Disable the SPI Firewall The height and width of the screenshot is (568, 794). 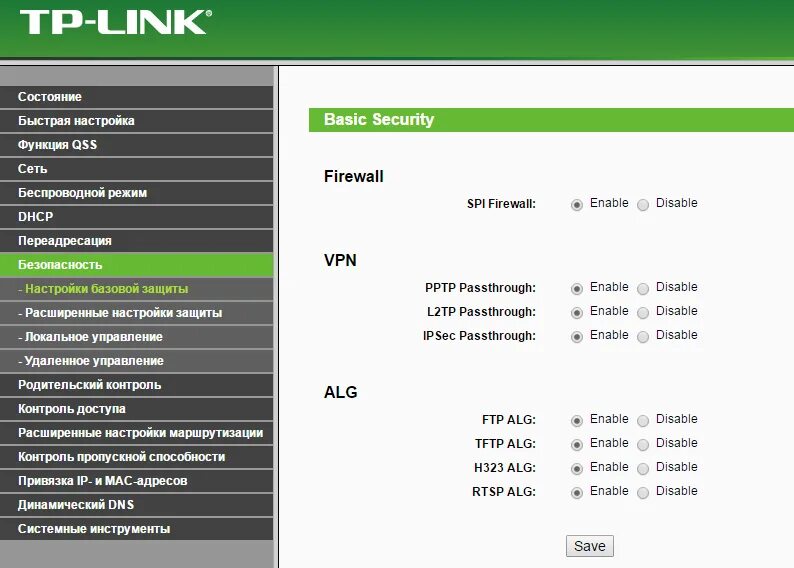[643, 205]
